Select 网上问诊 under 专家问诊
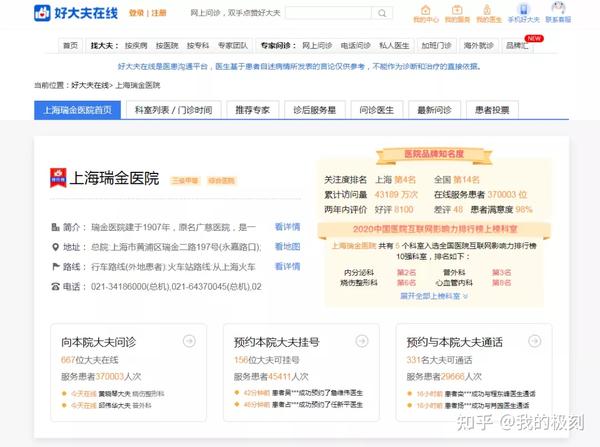Screen dimensions: 600x447 pos(317,46)
